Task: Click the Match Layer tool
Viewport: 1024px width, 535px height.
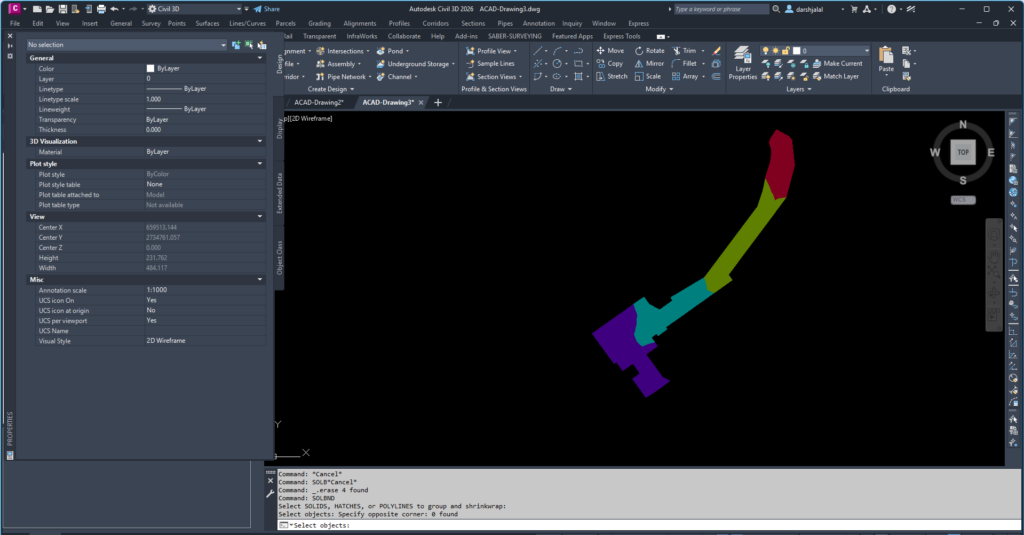Action: click(x=835, y=76)
